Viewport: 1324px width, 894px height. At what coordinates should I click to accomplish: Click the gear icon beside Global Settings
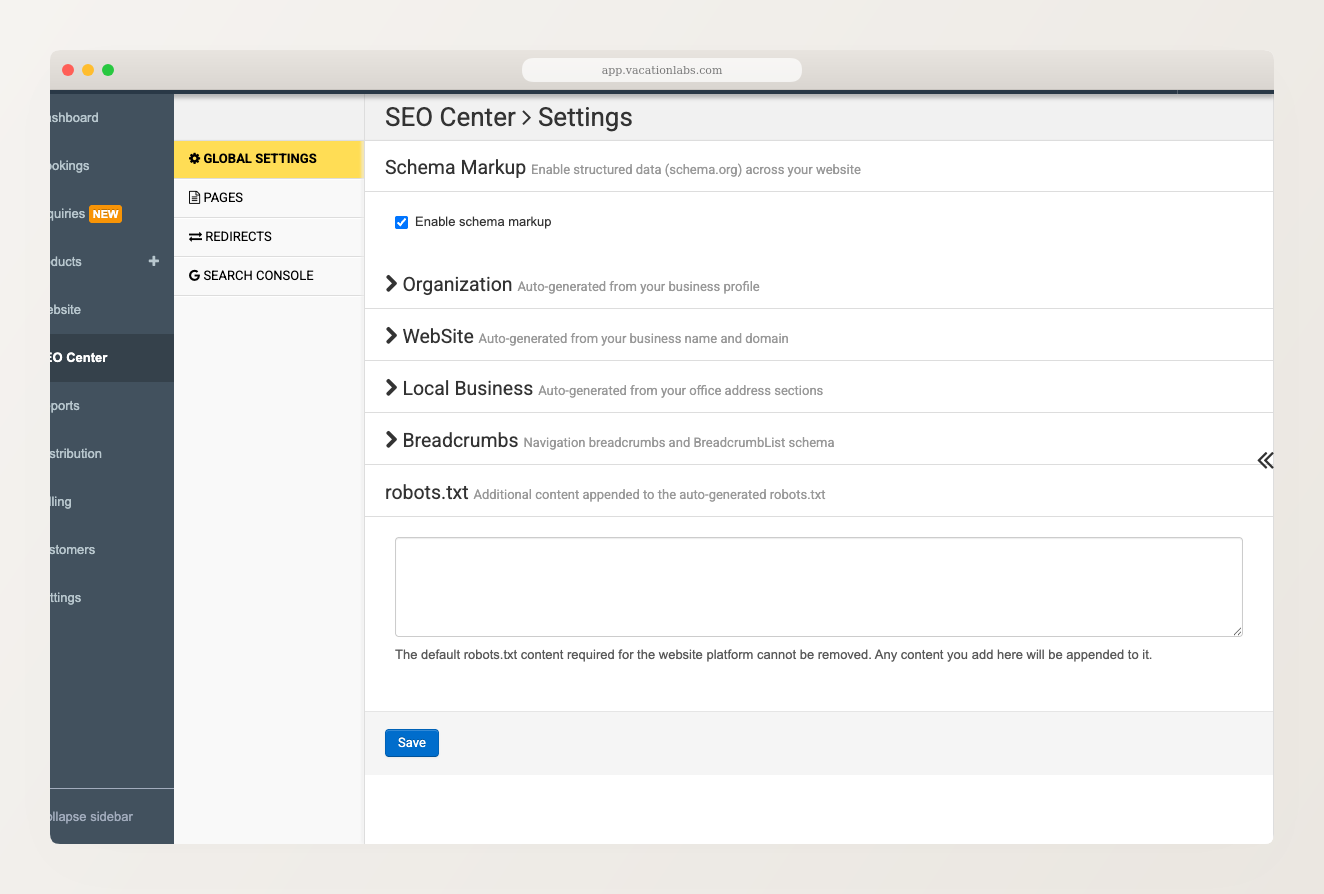(195, 159)
